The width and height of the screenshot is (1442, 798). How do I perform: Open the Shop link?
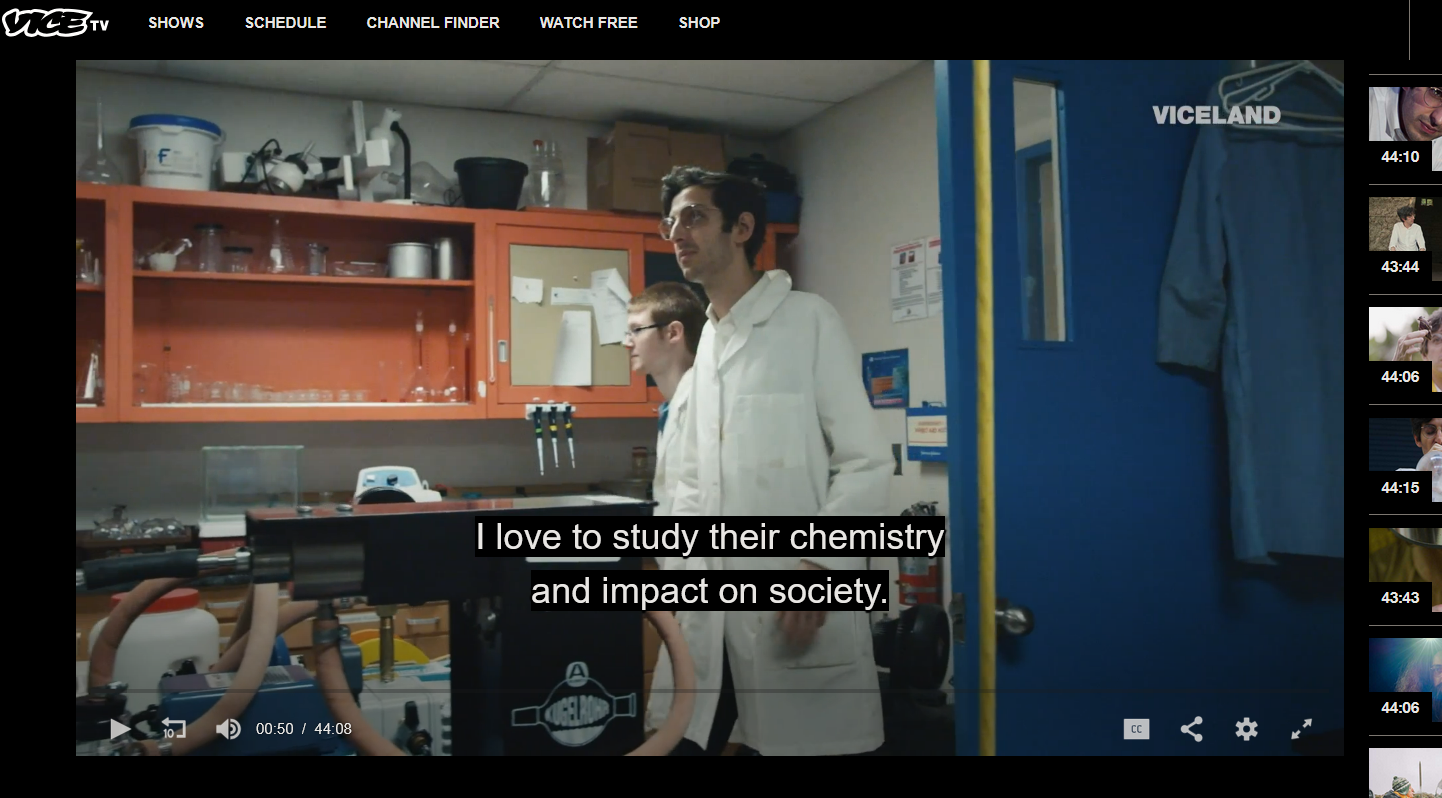tap(699, 22)
